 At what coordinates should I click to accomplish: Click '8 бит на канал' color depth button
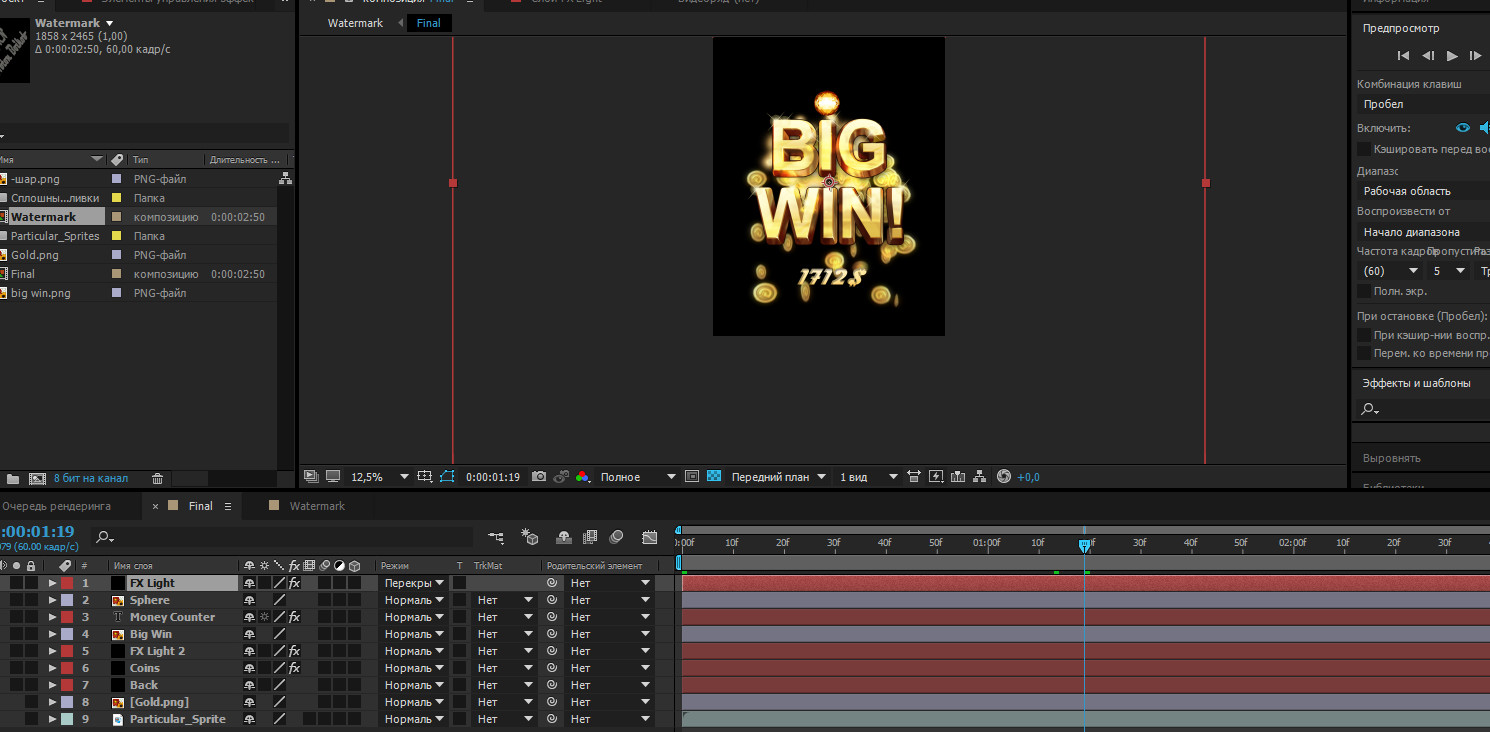(x=91, y=478)
